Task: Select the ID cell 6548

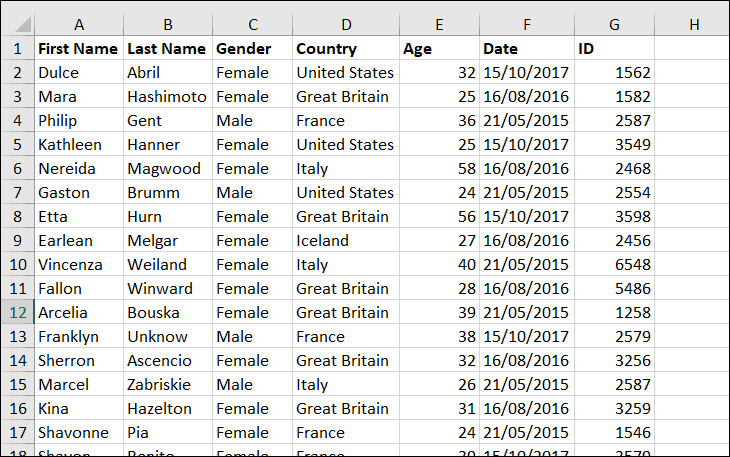Action: [632, 264]
